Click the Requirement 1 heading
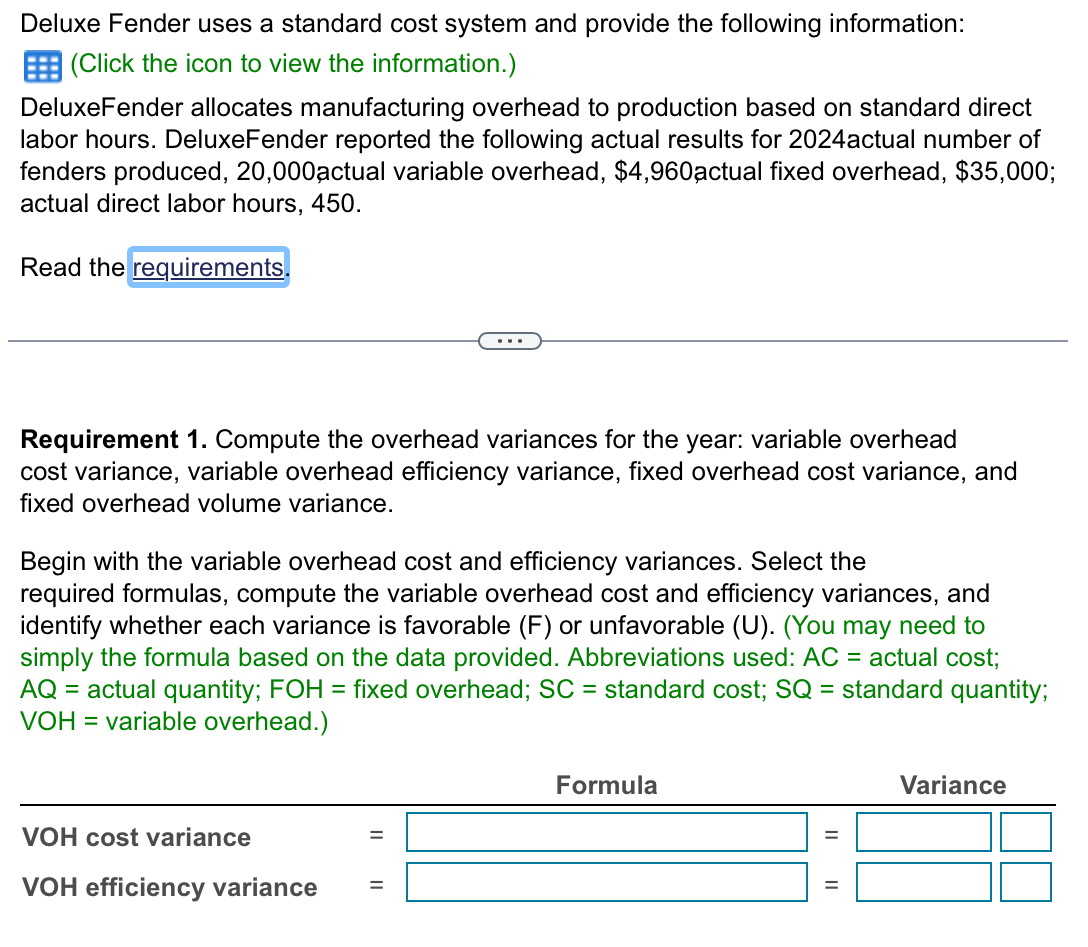The height and width of the screenshot is (947, 1088). tap(110, 439)
